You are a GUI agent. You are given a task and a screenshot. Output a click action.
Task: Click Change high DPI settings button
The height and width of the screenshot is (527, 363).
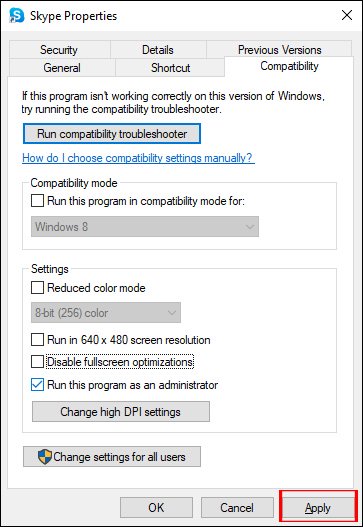pos(121,412)
